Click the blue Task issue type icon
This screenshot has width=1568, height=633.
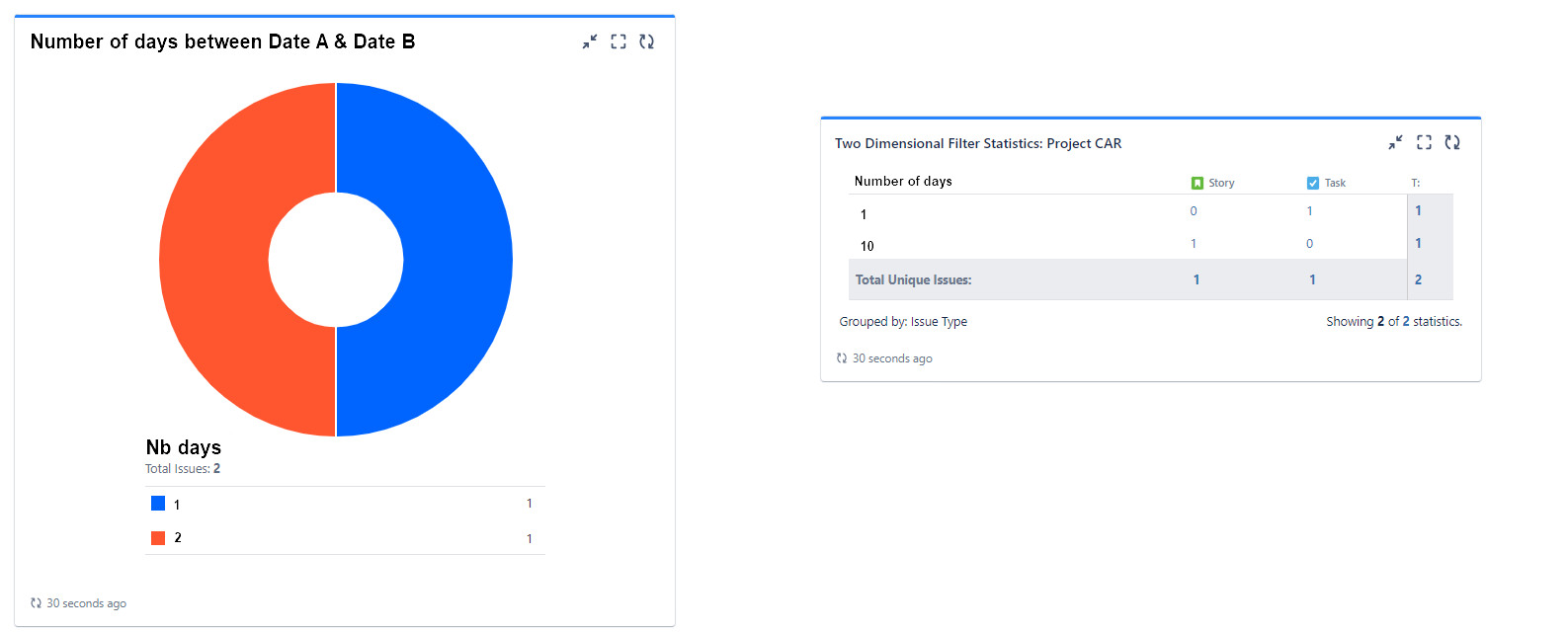1313,183
